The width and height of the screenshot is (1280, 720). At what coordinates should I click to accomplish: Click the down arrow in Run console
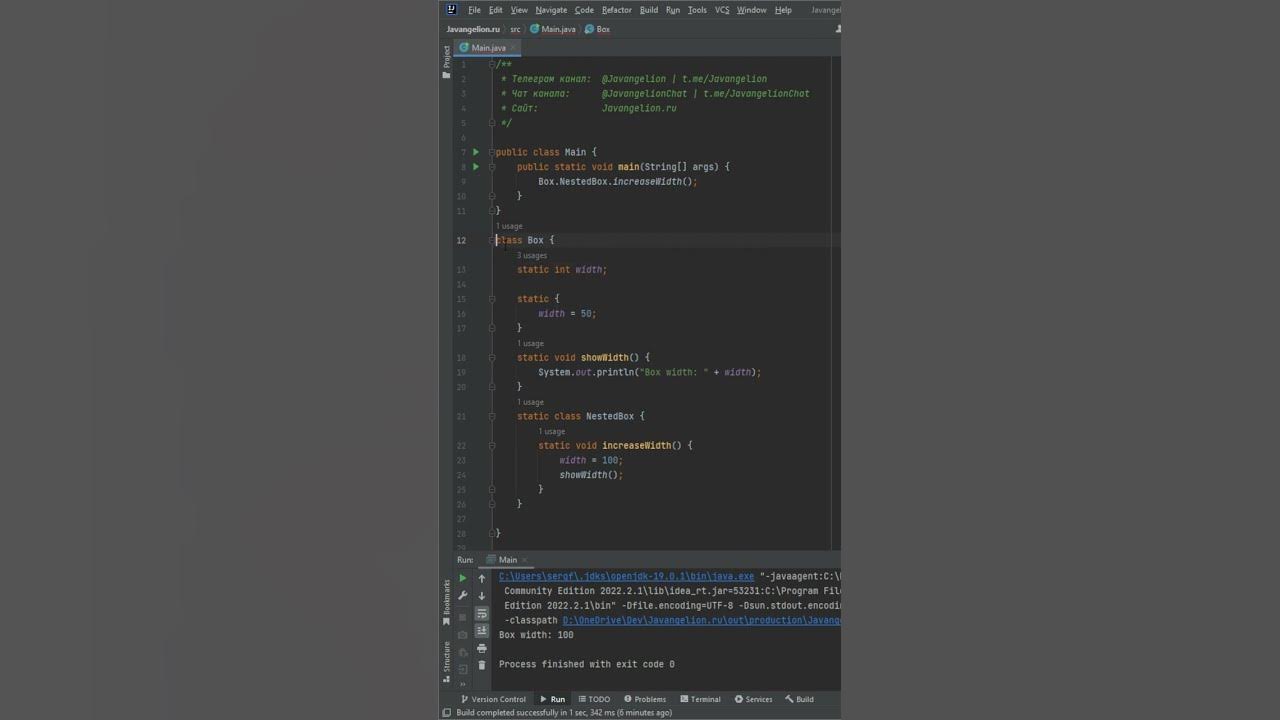[482, 596]
